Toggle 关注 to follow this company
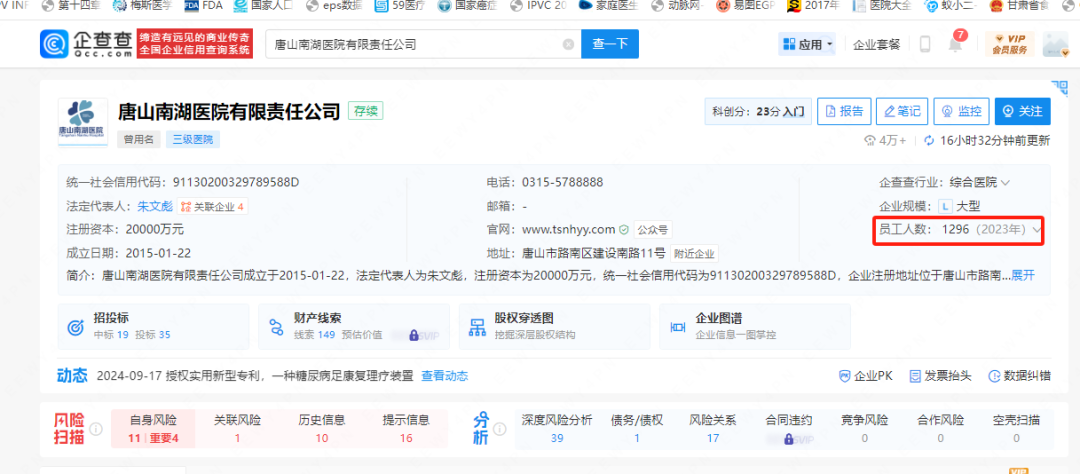1080x474 pixels. point(1022,111)
